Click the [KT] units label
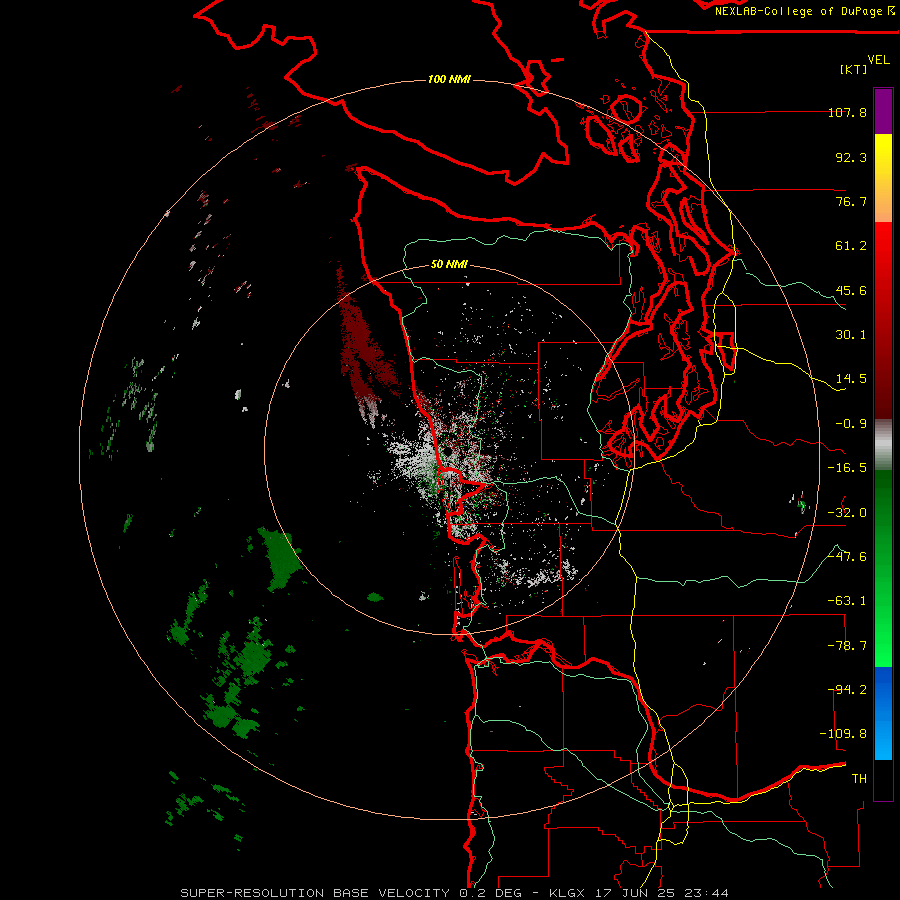 853,69
